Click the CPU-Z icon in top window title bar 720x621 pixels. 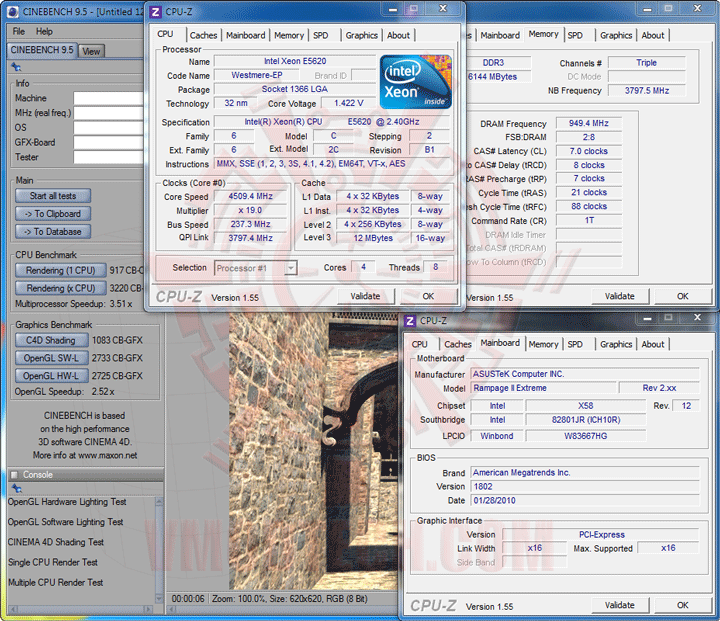(155, 12)
